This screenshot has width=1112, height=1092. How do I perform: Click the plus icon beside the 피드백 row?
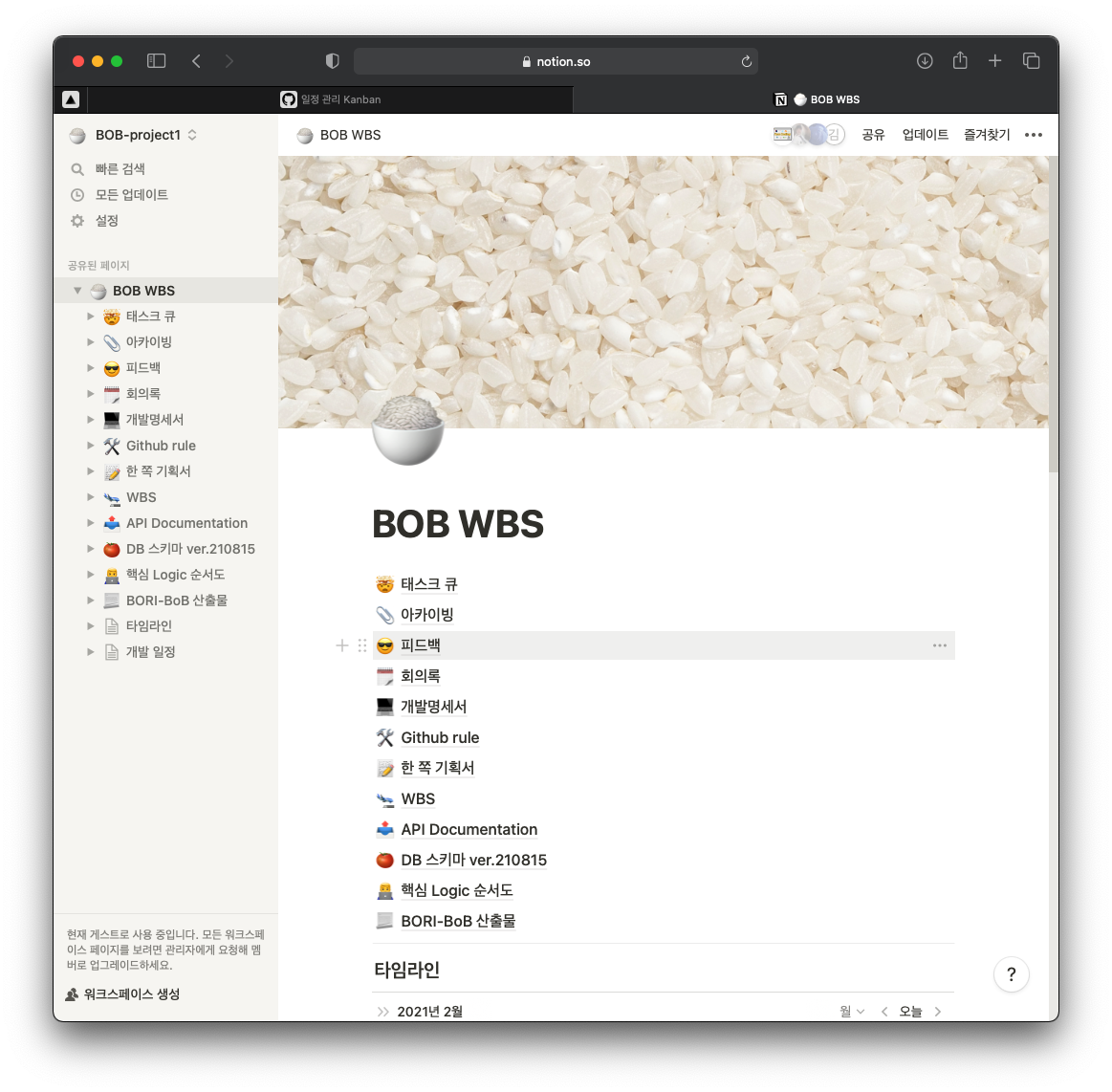click(342, 645)
